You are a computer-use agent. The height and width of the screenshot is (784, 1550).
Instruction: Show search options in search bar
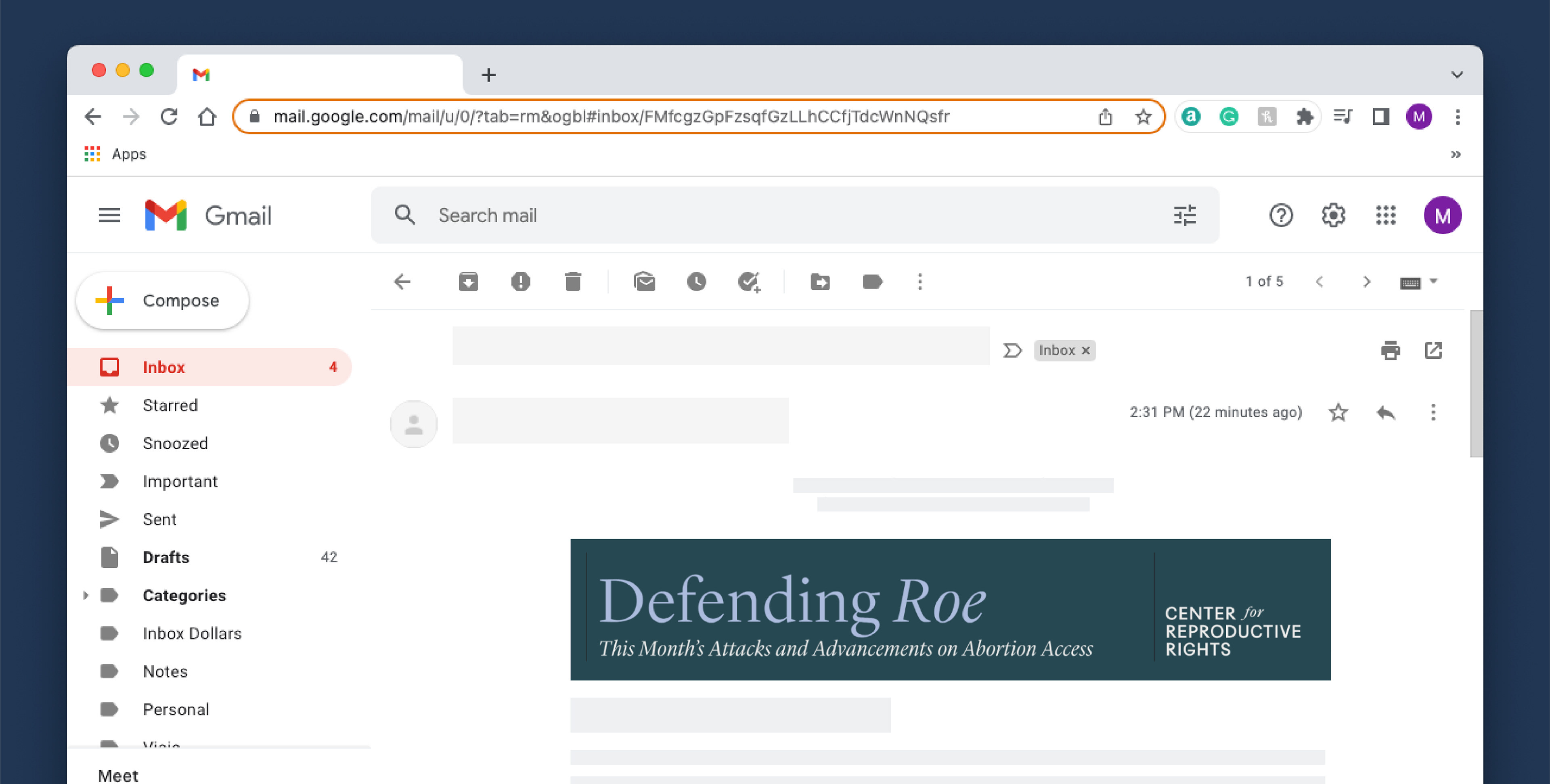click(1185, 215)
